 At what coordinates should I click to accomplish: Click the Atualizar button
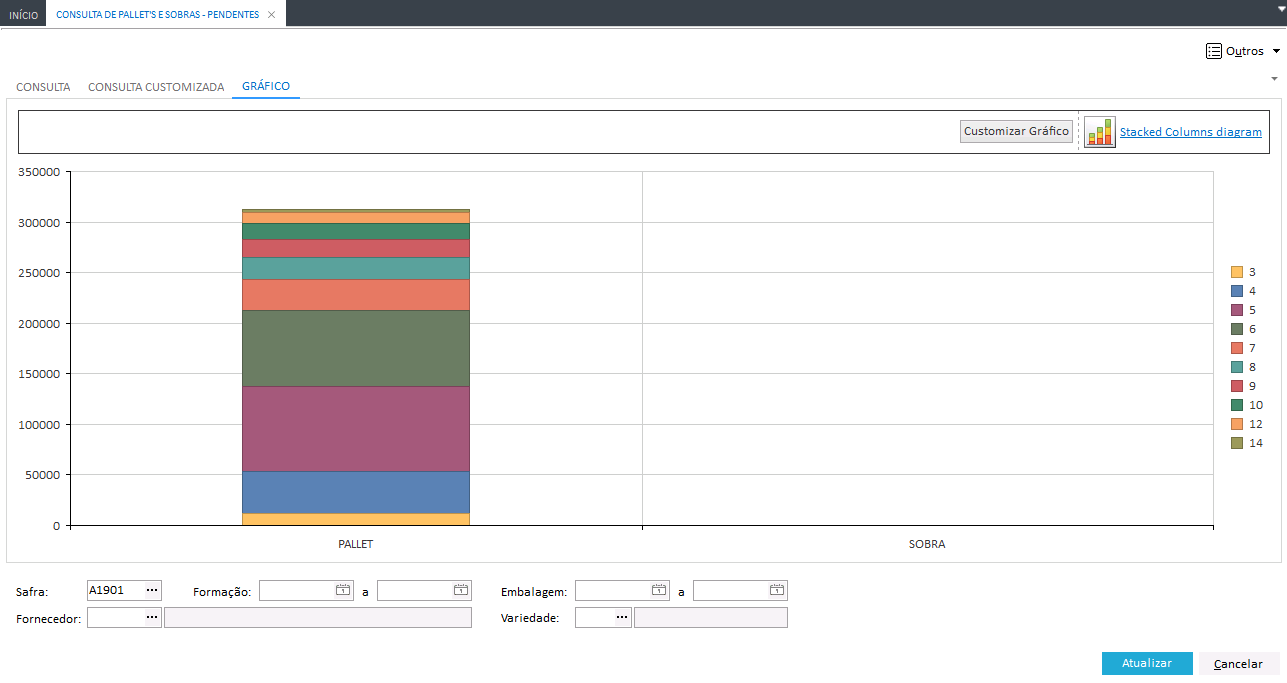pyautogui.click(x=1147, y=663)
